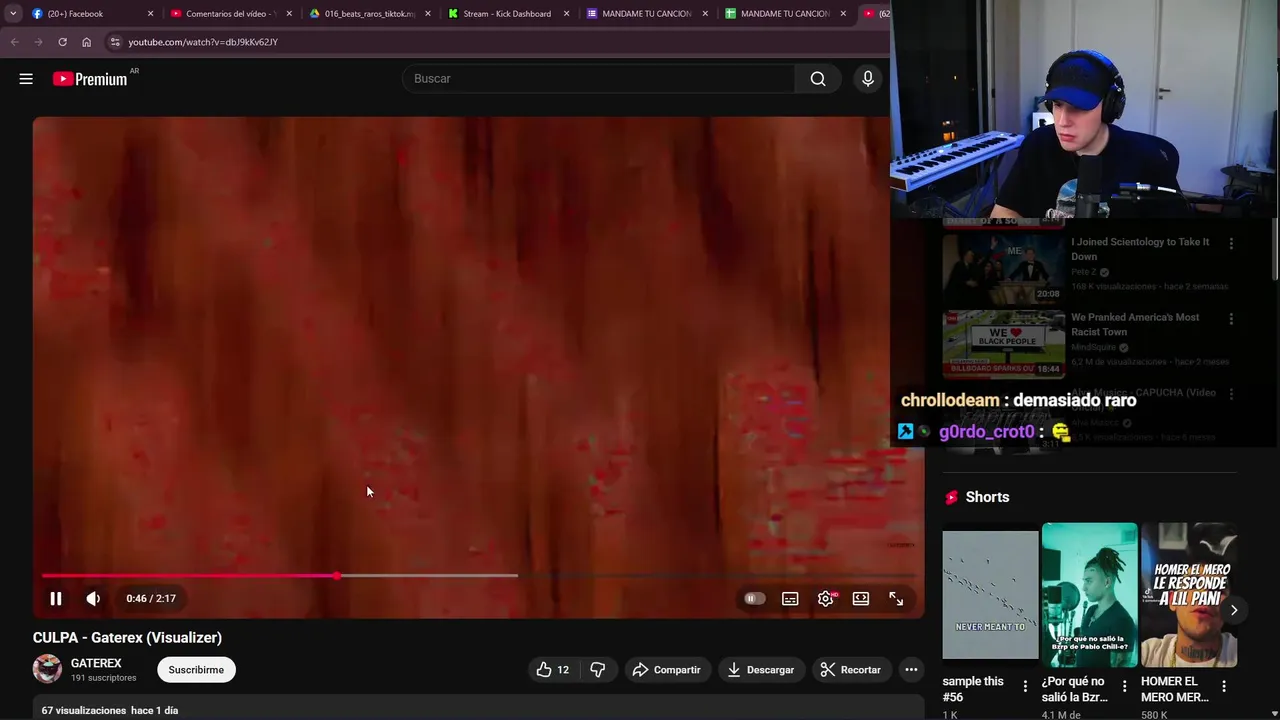Open options for HOMER EL MERO short
Screen dimensions: 1280x720
1224,686
